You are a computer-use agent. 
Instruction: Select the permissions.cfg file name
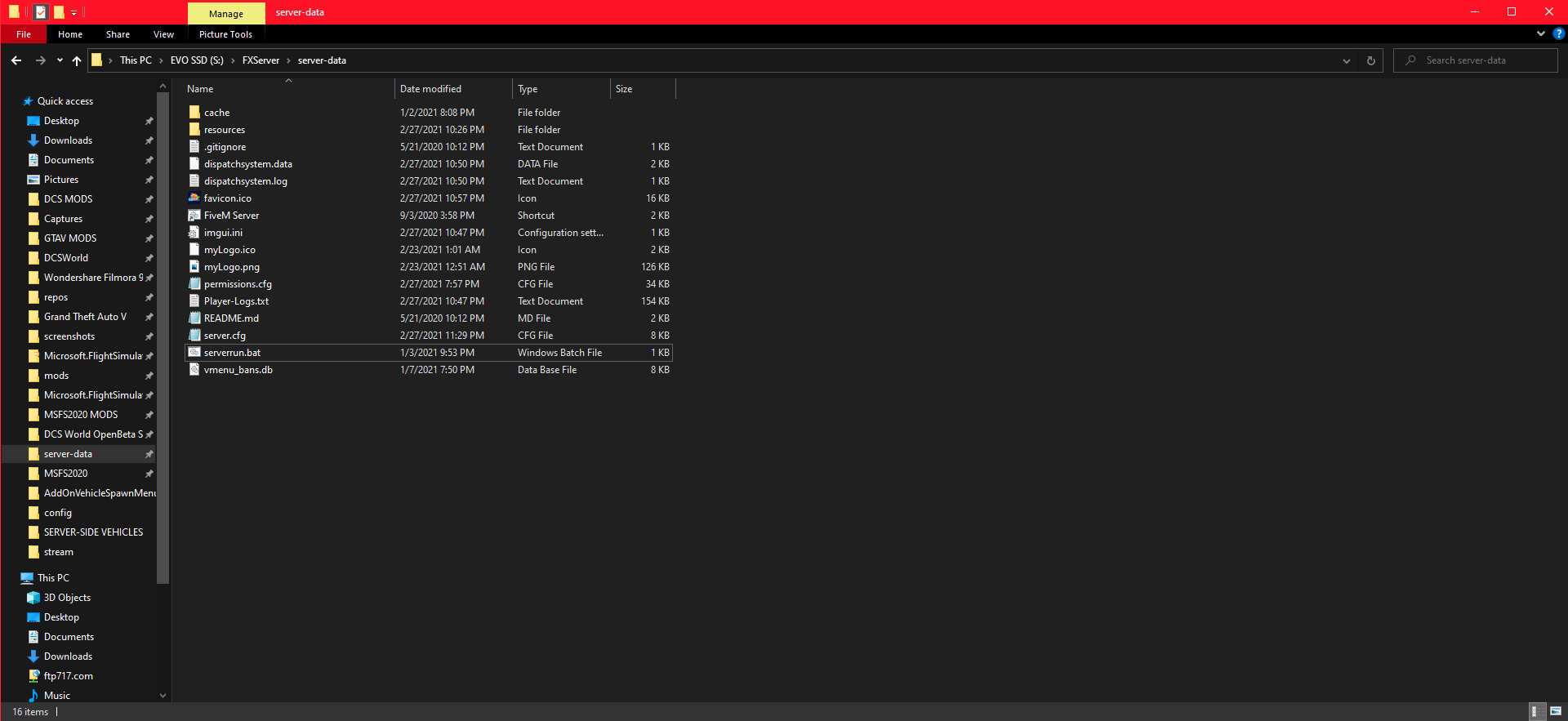pos(238,284)
